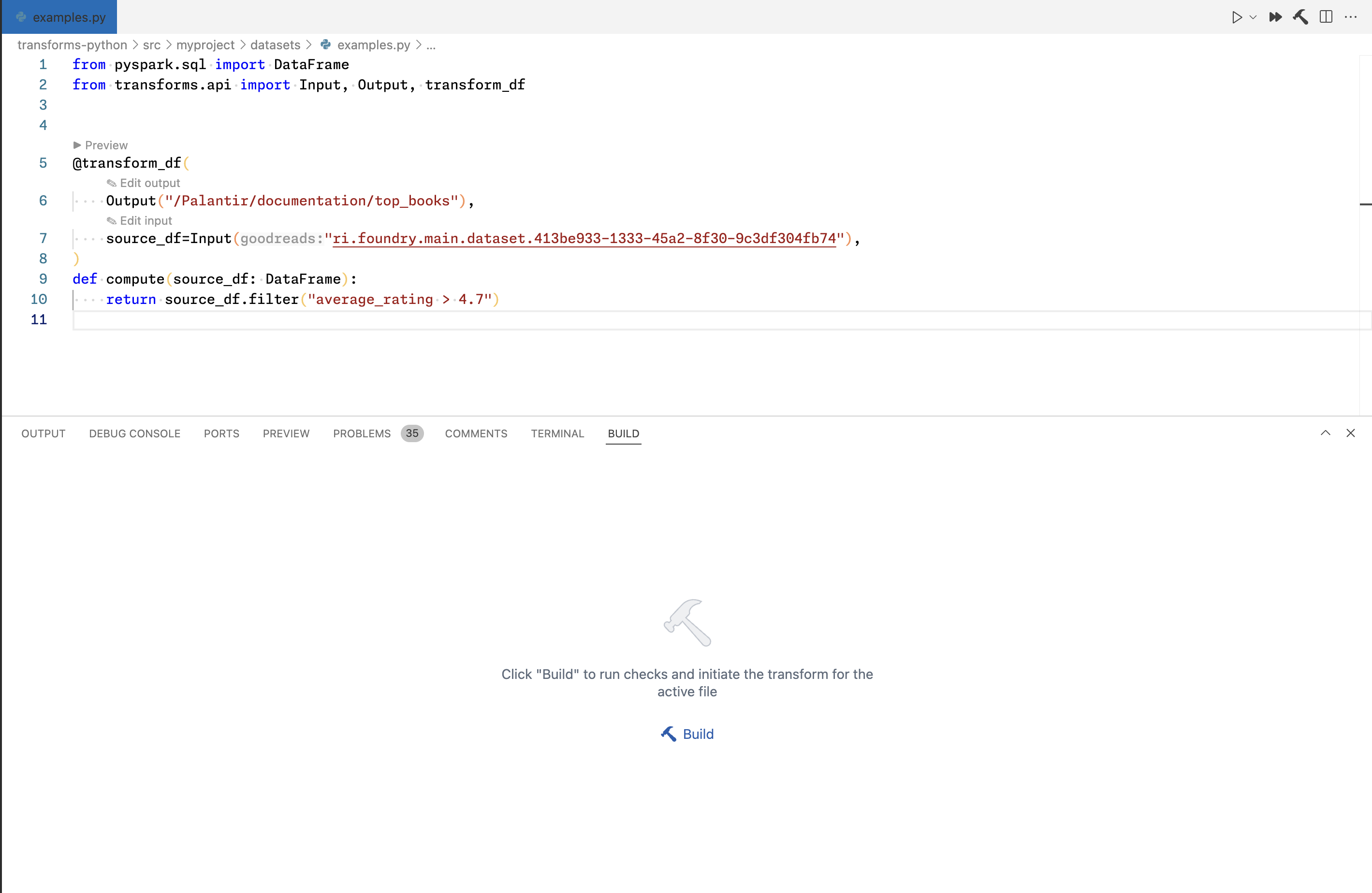Click the Preview code lens

(x=100, y=145)
